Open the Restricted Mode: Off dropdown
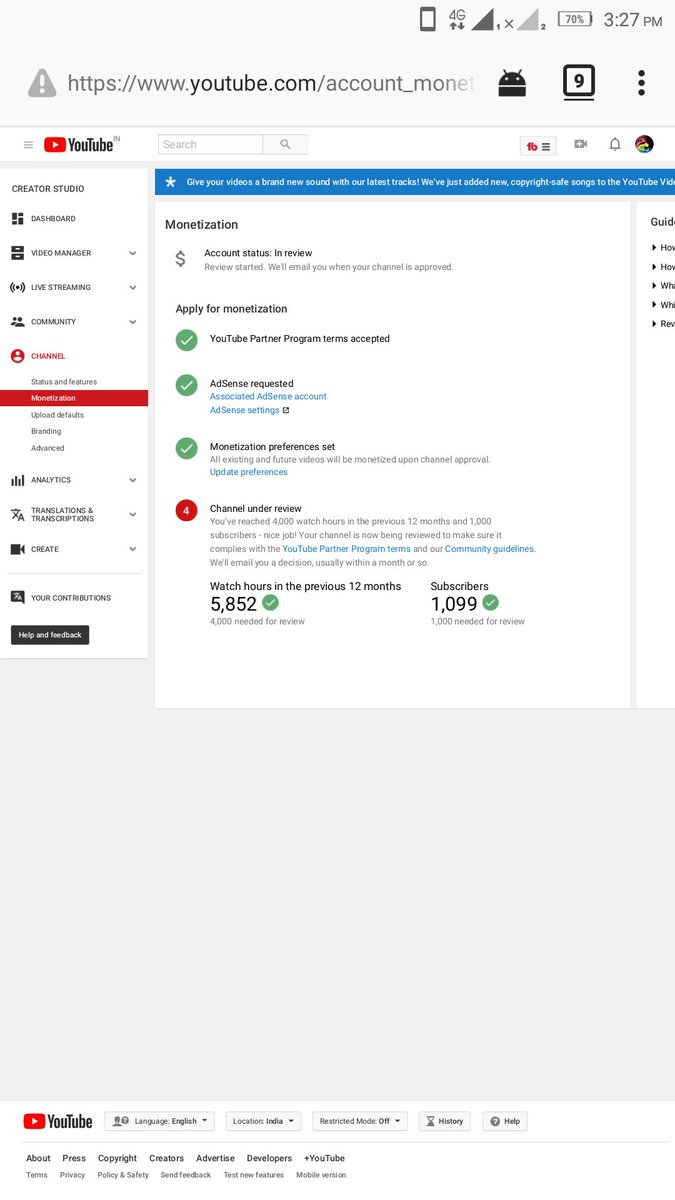 click(x=359, y=1121)
